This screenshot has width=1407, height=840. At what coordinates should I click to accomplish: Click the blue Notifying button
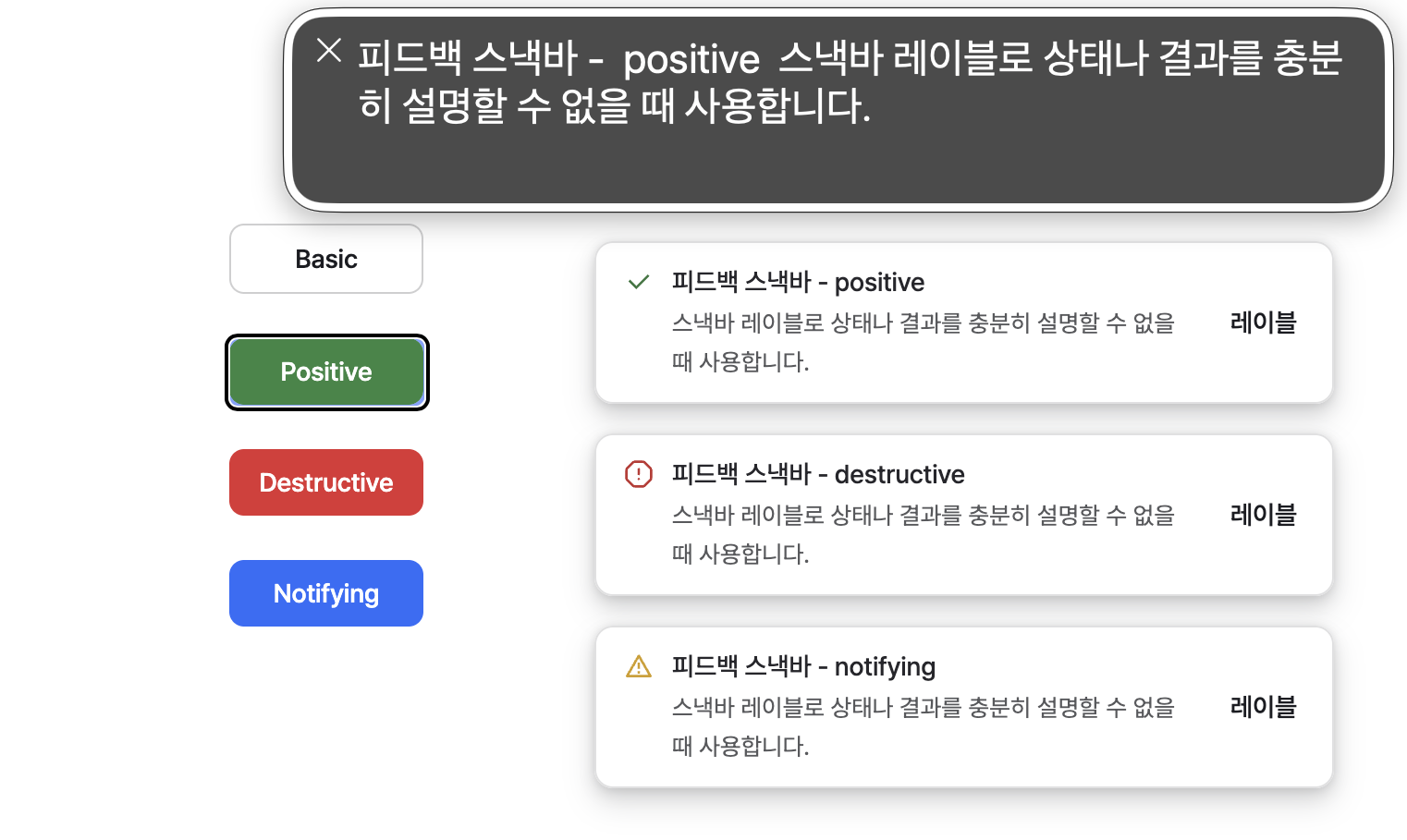pos(326,593)
